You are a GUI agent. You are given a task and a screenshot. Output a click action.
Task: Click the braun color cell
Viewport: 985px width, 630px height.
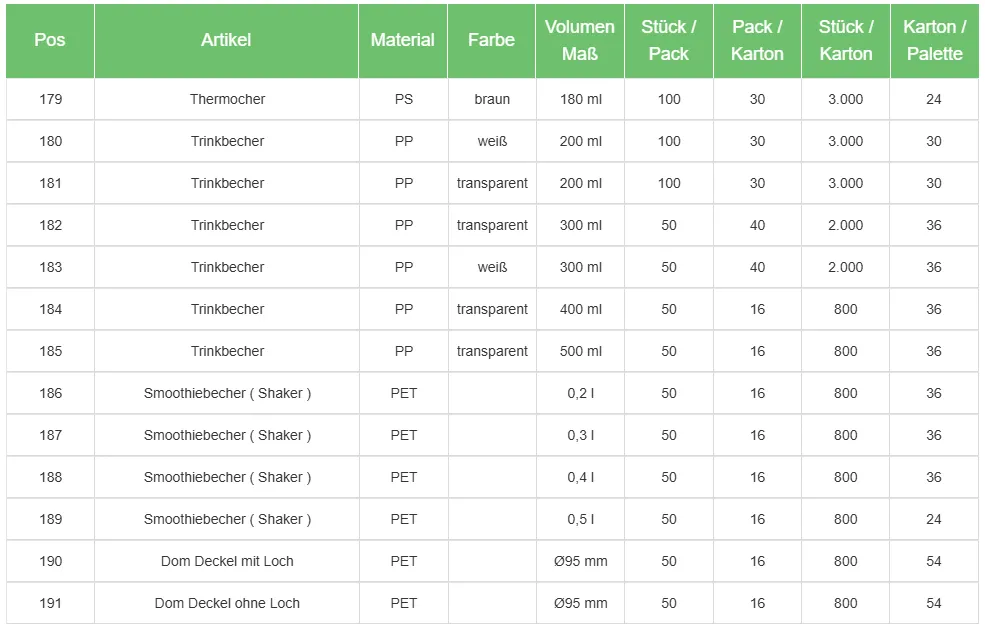[x=492, y=99]
